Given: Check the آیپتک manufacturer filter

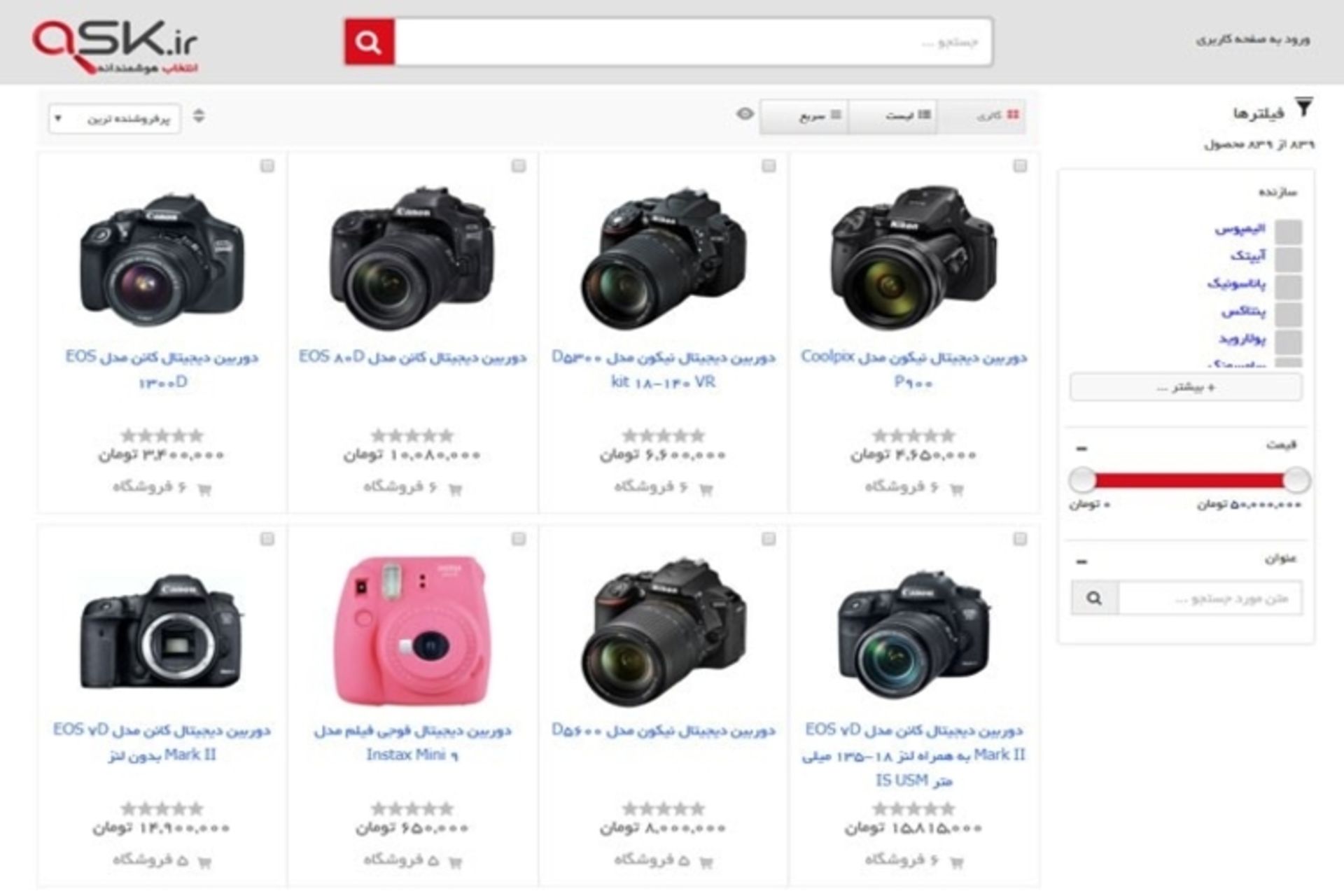Looking at the screenshot, I should click(x=1288, y=259).
